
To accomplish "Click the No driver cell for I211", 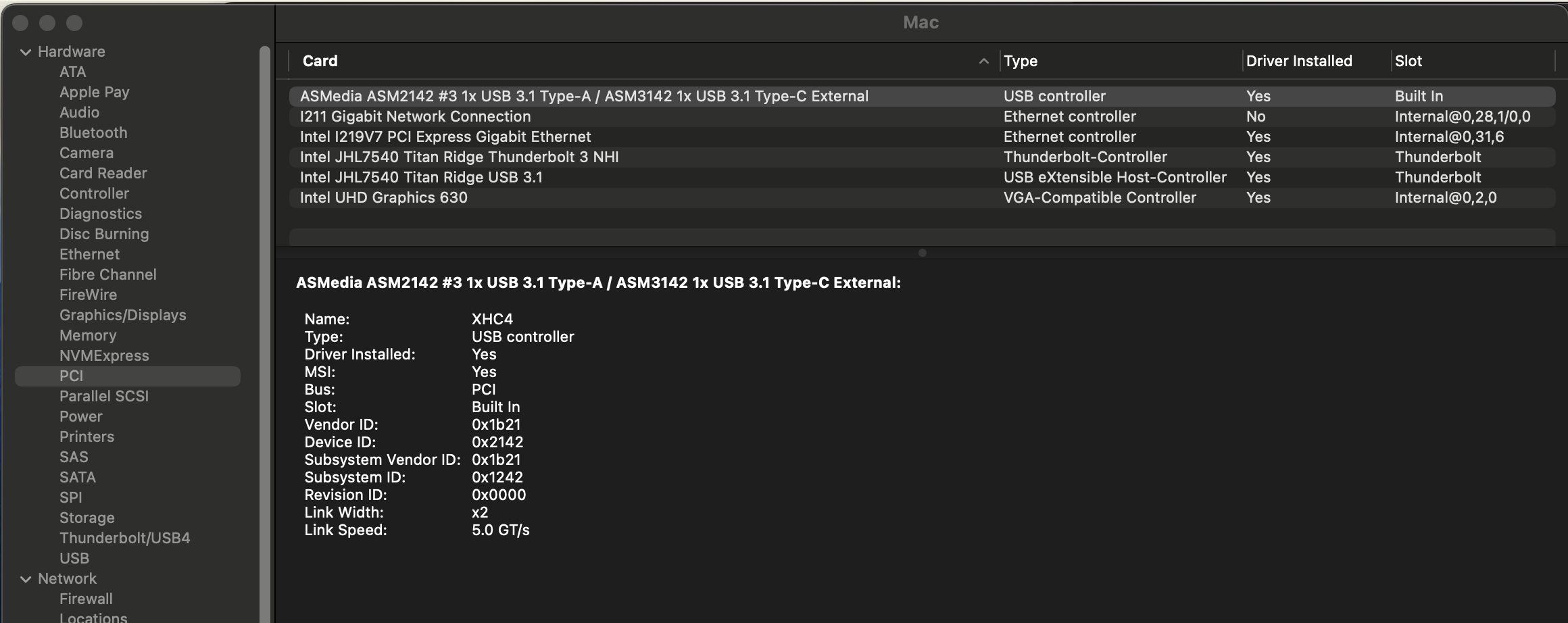I will (x=1255, y=116).
